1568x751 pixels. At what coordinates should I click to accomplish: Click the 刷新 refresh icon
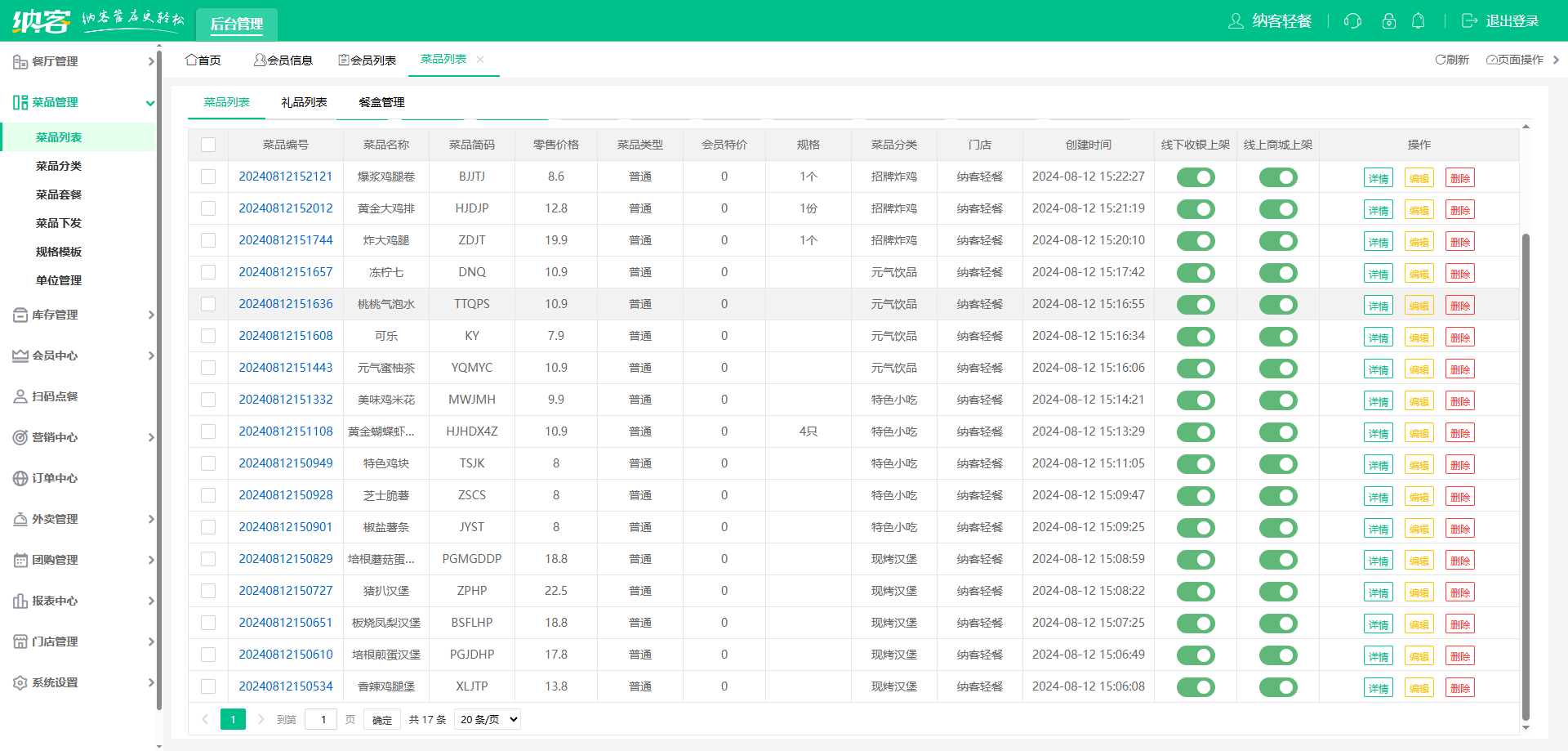pyautogui.click(x=1441, y=60)
